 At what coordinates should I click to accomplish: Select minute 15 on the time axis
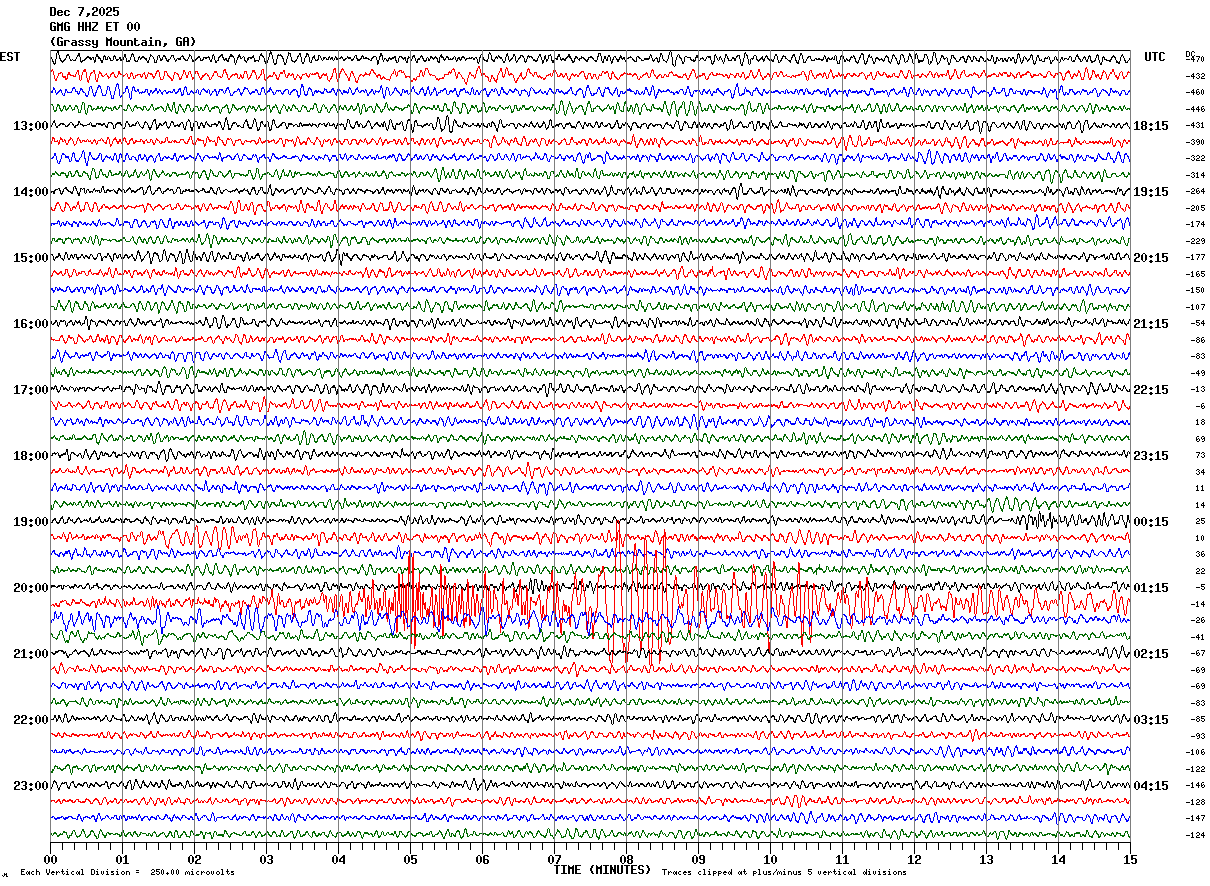pyautogui.click(x=1130, y=859)
